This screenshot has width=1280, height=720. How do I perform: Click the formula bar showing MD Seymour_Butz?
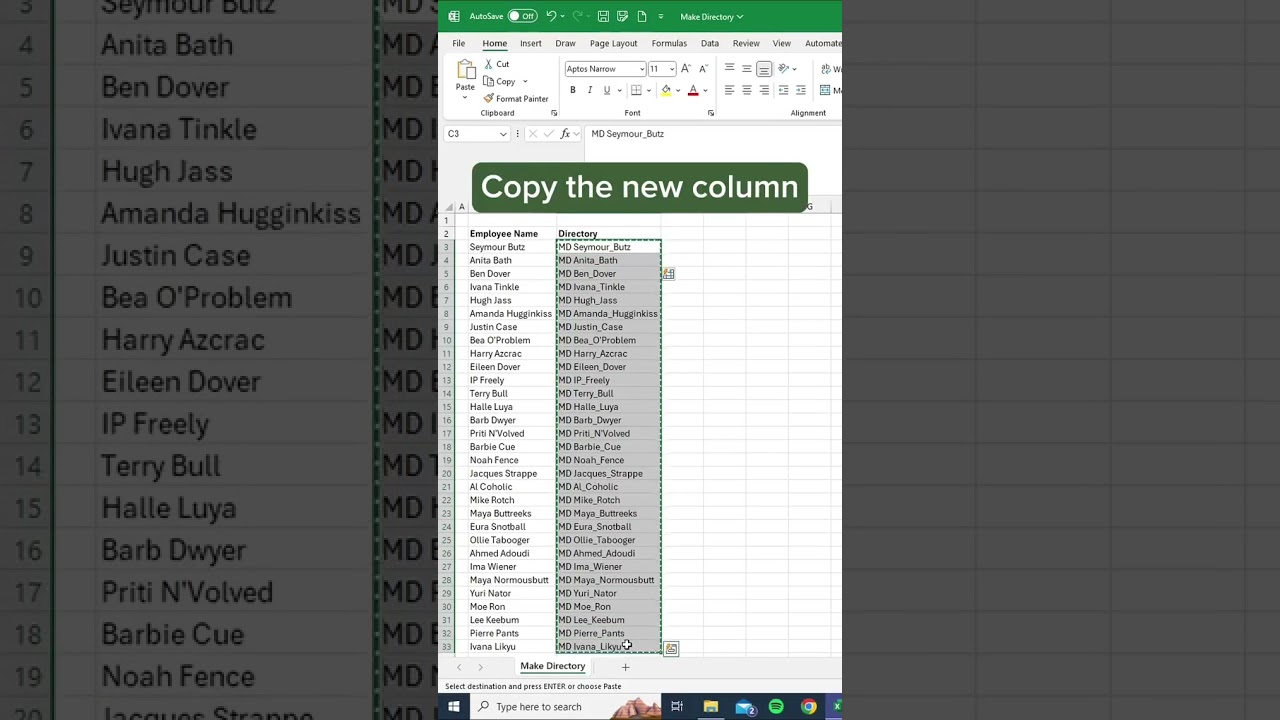point(713,134)
